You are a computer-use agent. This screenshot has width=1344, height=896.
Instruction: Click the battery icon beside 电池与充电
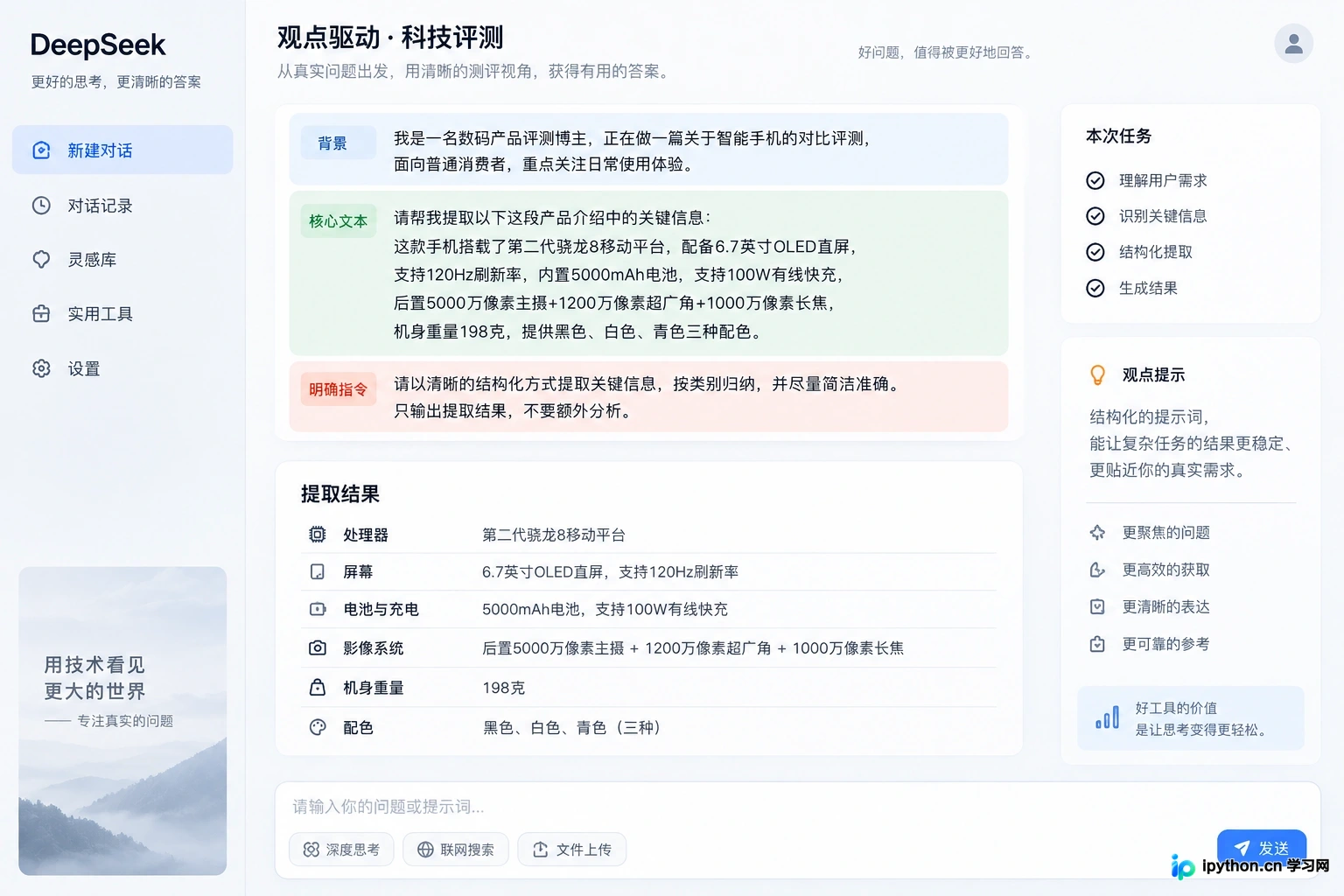(x=318, y=609)
